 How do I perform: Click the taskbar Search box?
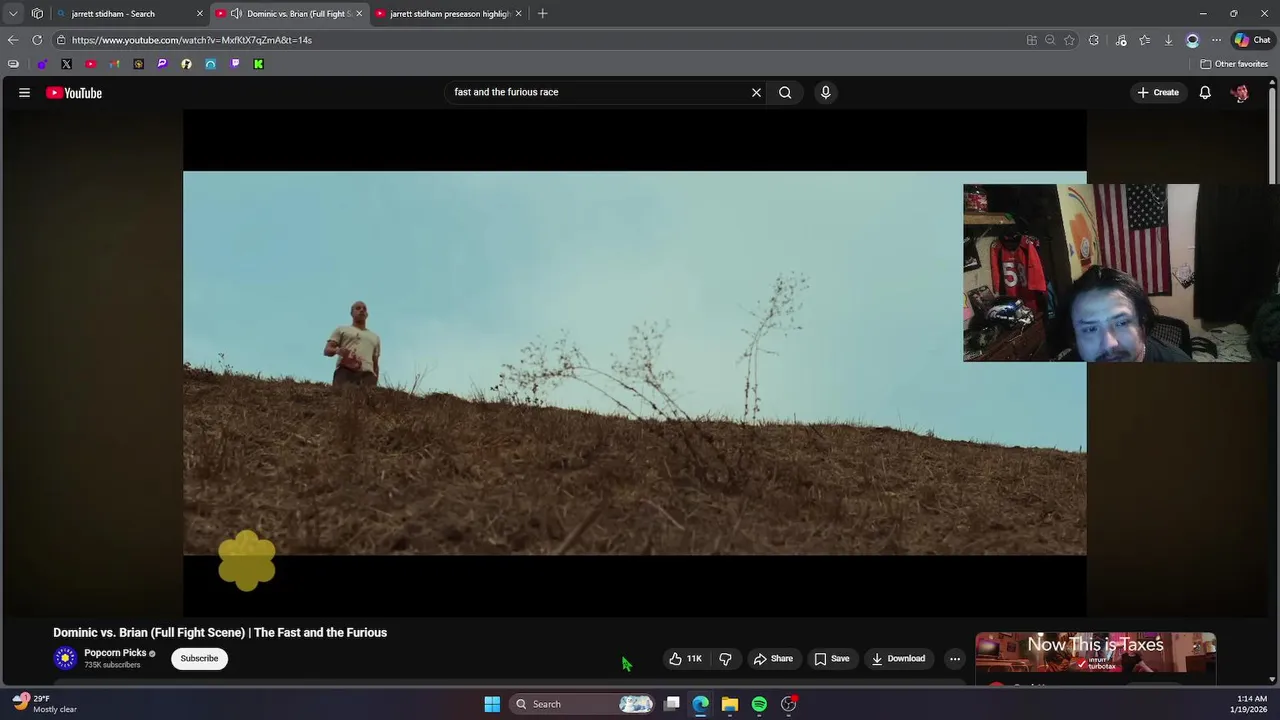tap(582, 704)
